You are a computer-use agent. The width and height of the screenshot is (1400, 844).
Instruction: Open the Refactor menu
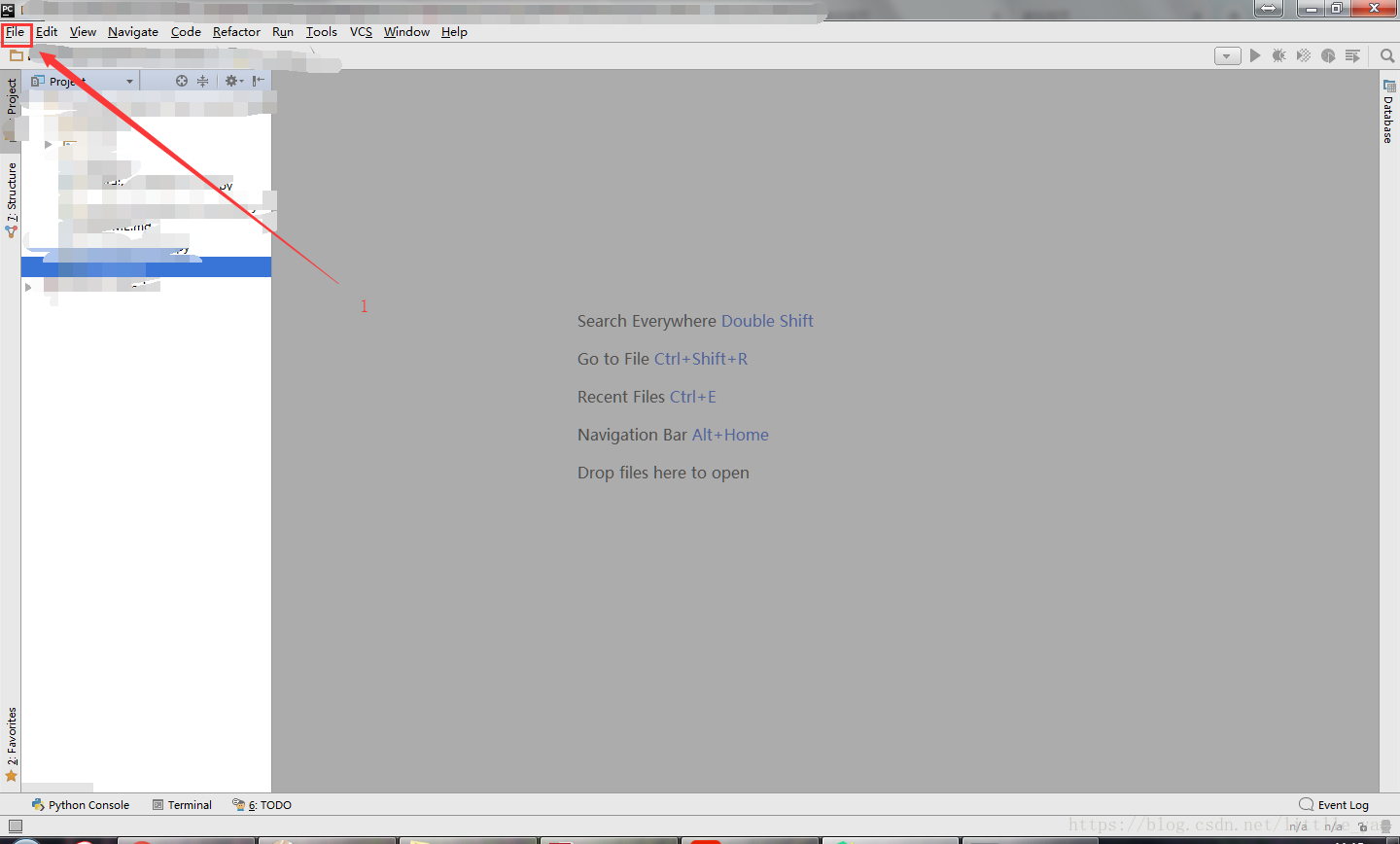(235, 32)
